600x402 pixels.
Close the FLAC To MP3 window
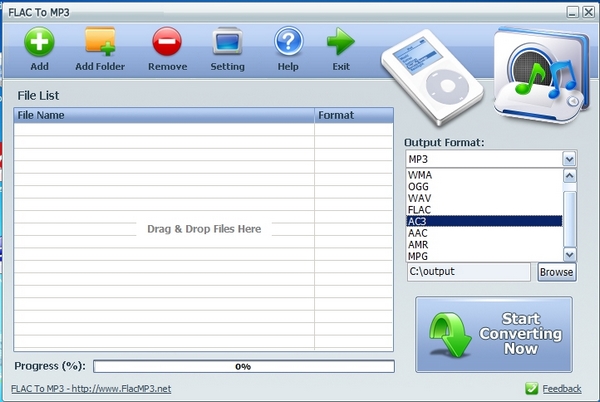point(588,12)
